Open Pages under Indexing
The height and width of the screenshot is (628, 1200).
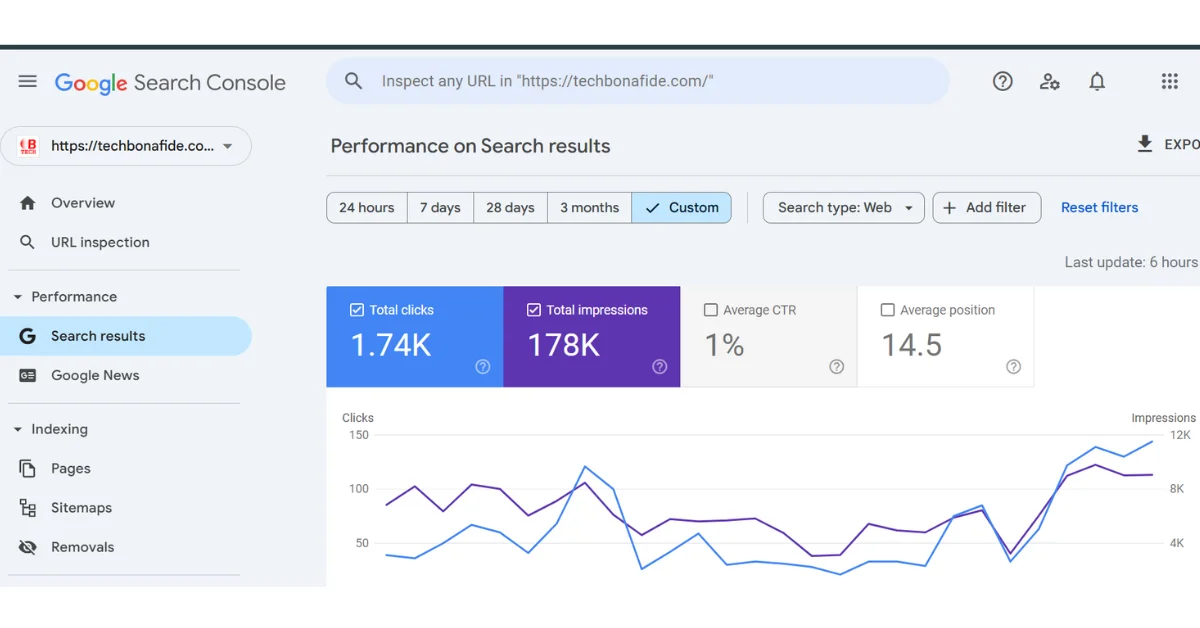click(x=126, y=469)
